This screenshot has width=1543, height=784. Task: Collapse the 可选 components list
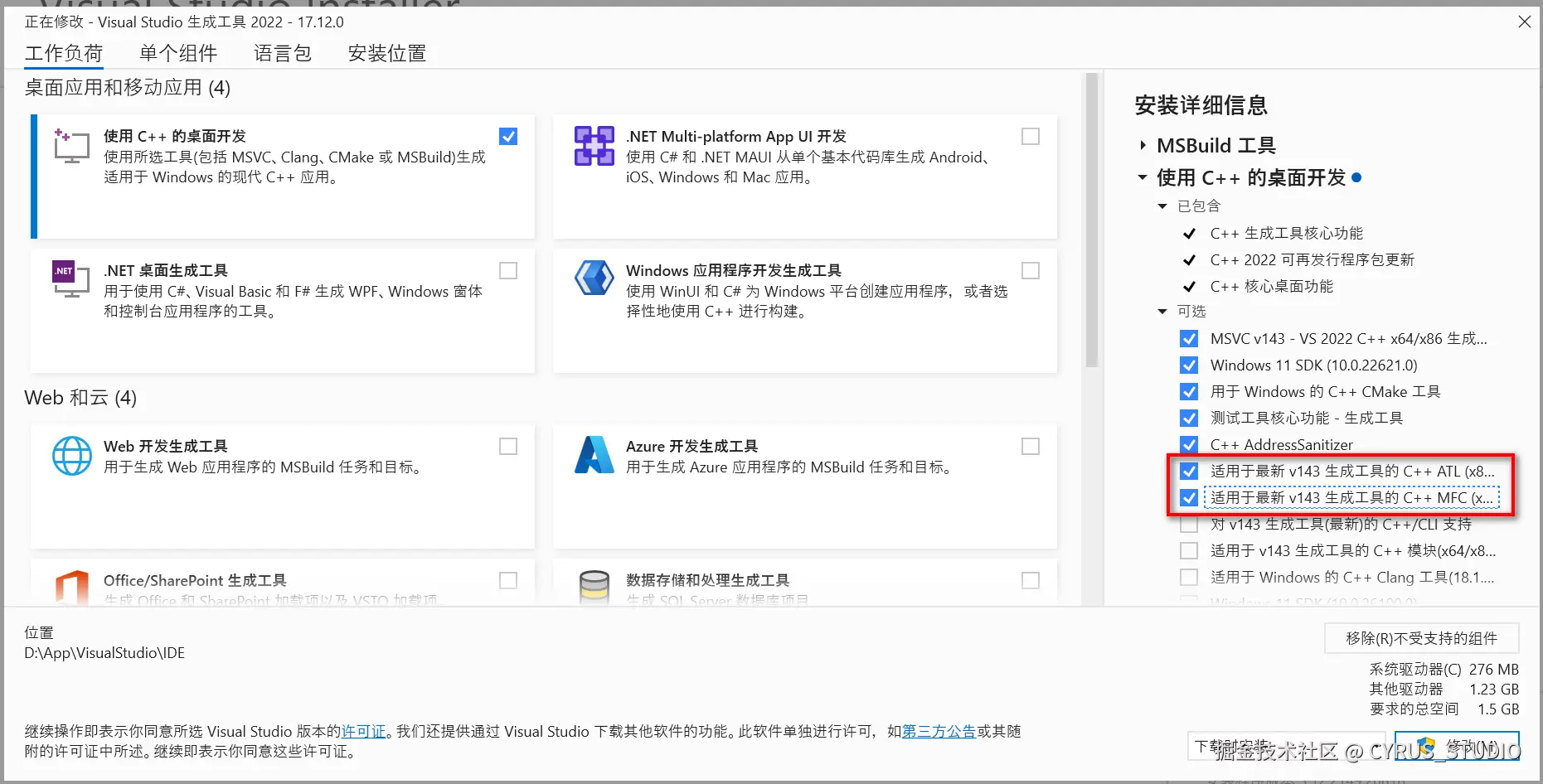click(x=1162, y=312)
